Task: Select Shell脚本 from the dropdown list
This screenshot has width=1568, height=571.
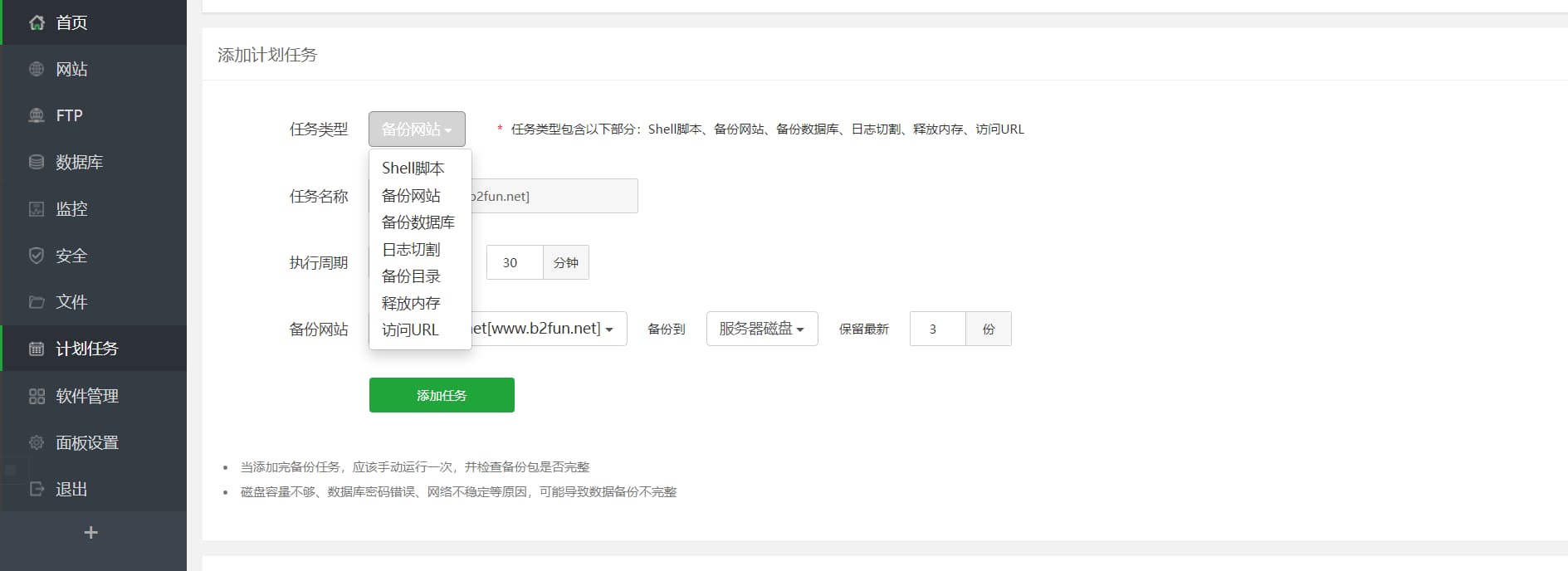Action: point(413,168)
